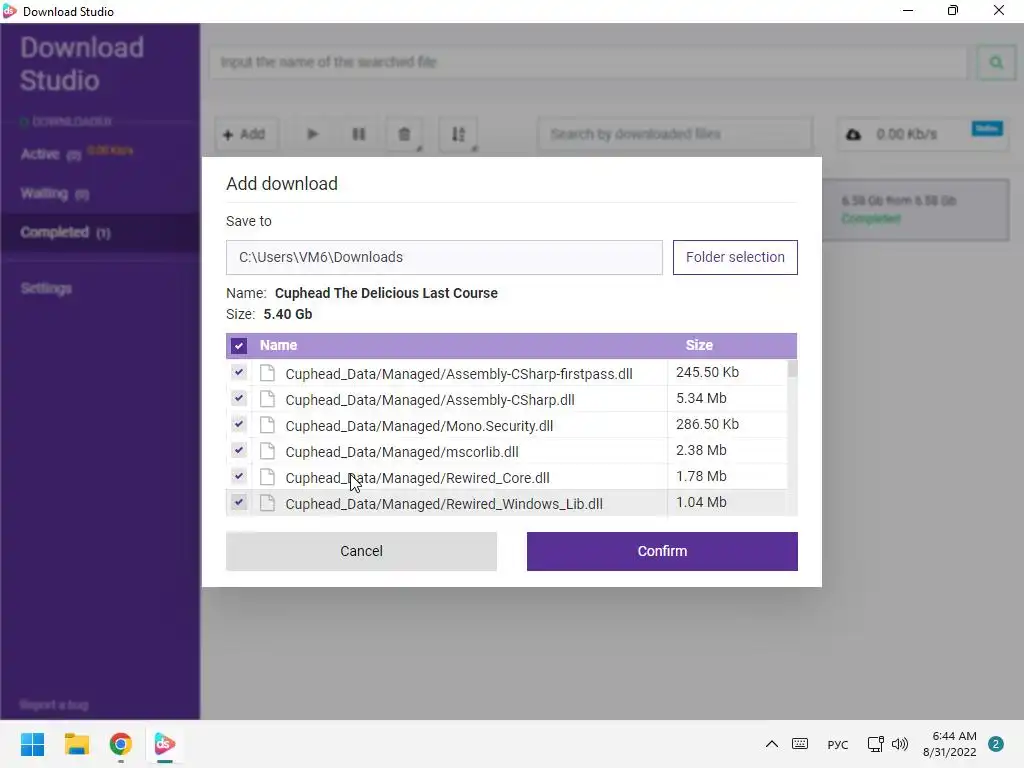
Task: Click file icon next to mscorlib.dll
Action: [x=267, y=451]
